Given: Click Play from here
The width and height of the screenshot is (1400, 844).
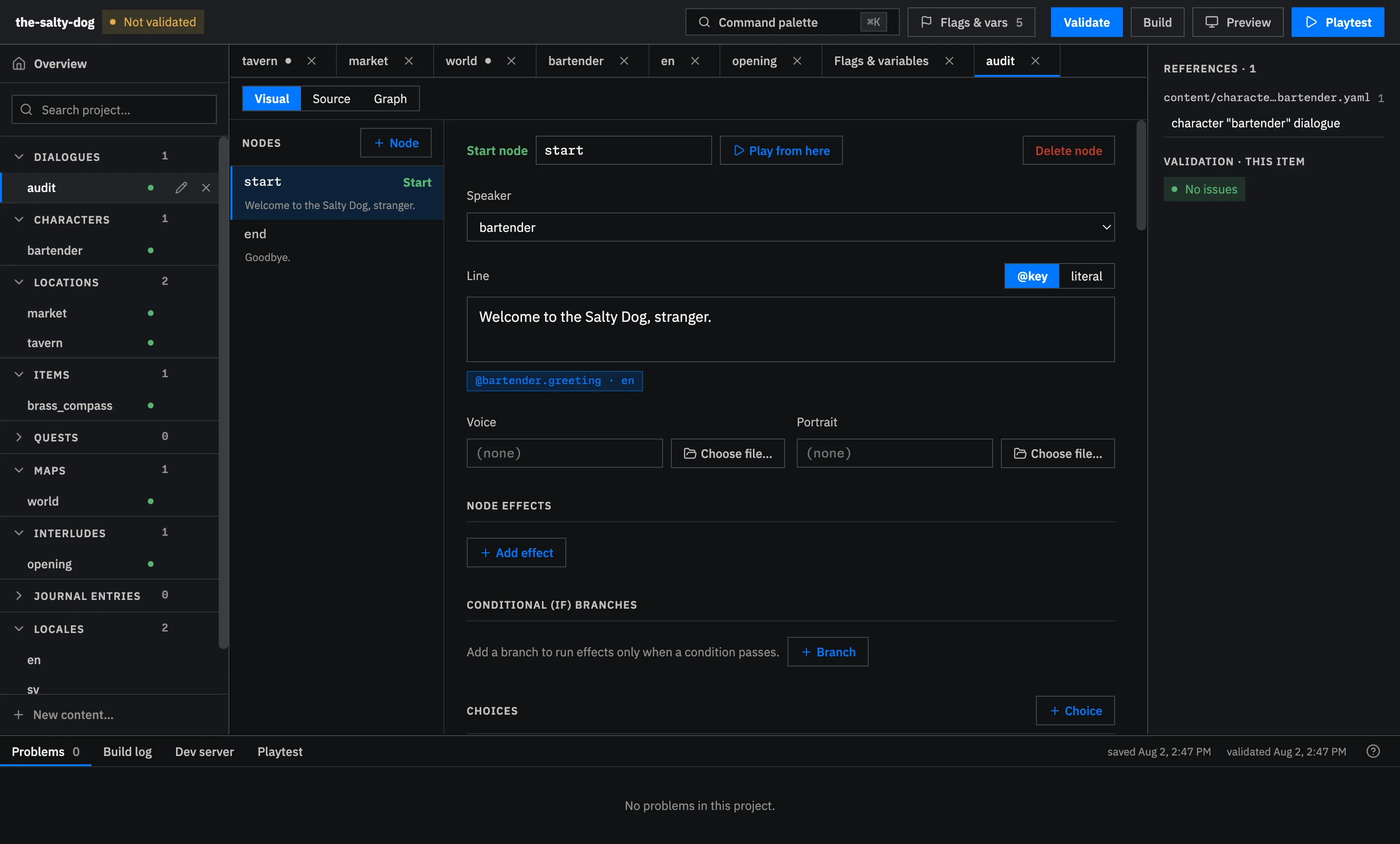Looking at the screenshot, I should pyautogui.click(x=781, y=151).
